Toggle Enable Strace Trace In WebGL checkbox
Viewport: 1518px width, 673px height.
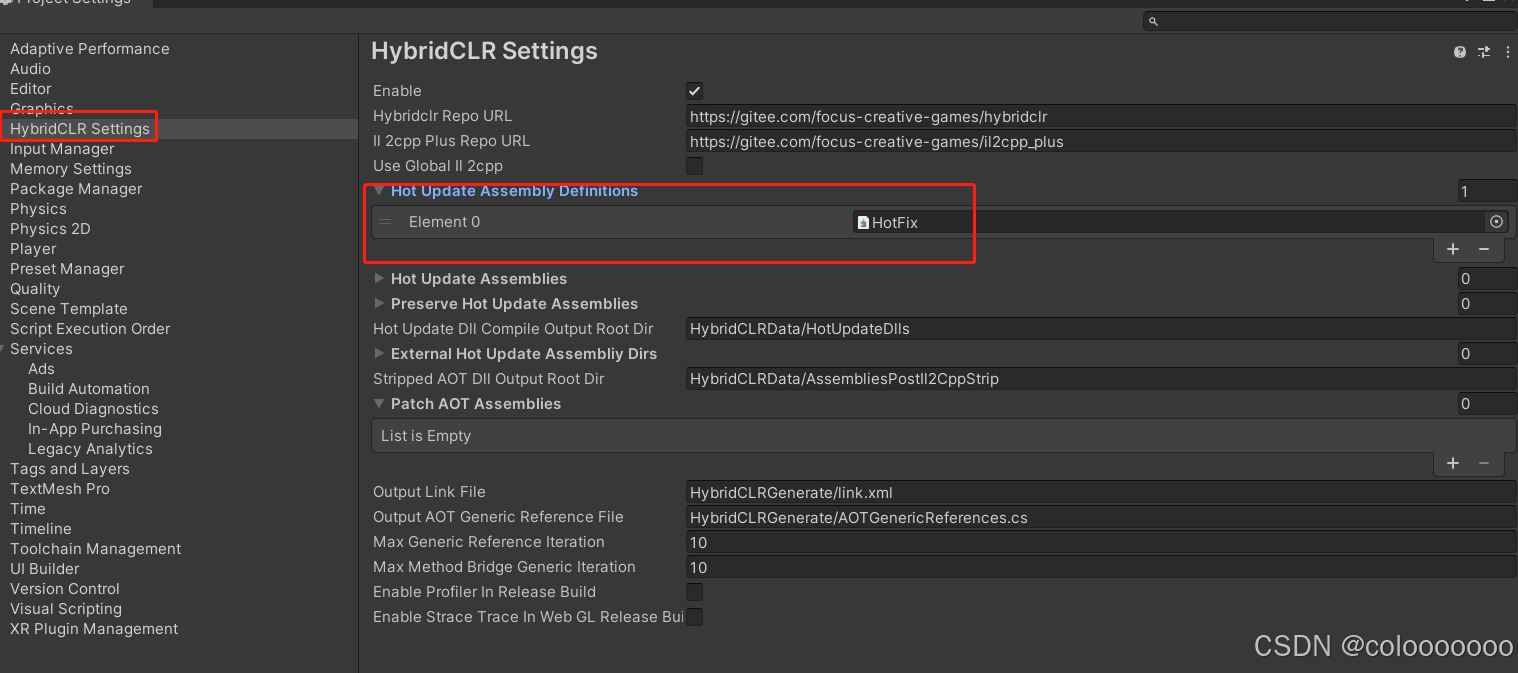694,617
